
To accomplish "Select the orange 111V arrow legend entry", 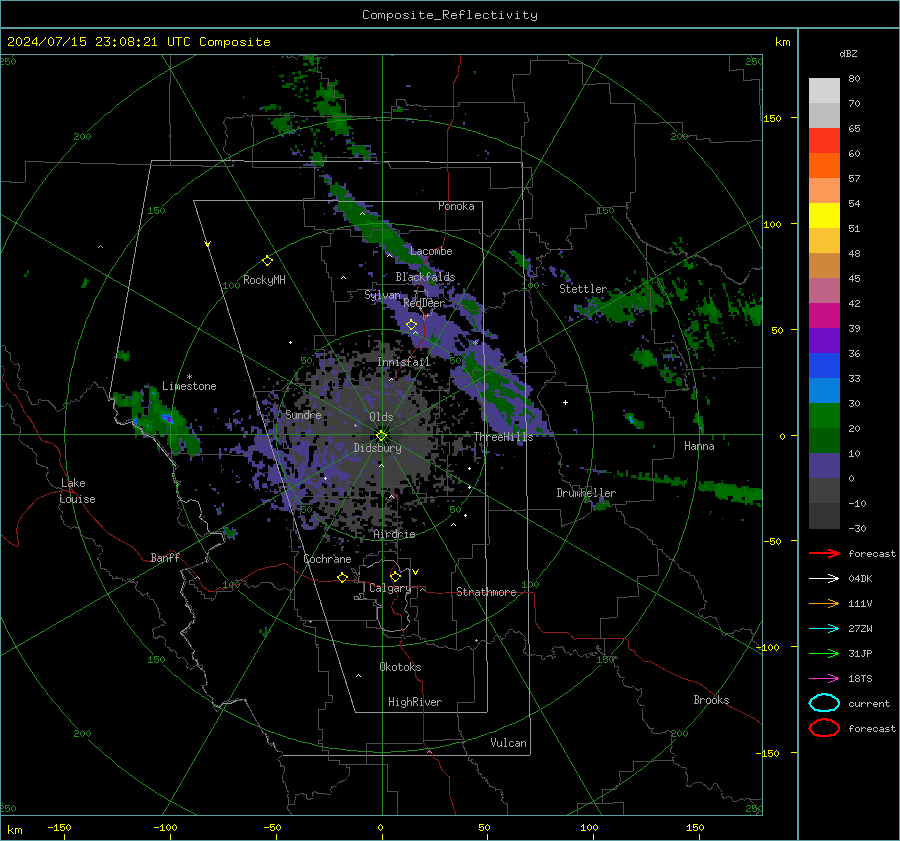I will coord(824,603).
